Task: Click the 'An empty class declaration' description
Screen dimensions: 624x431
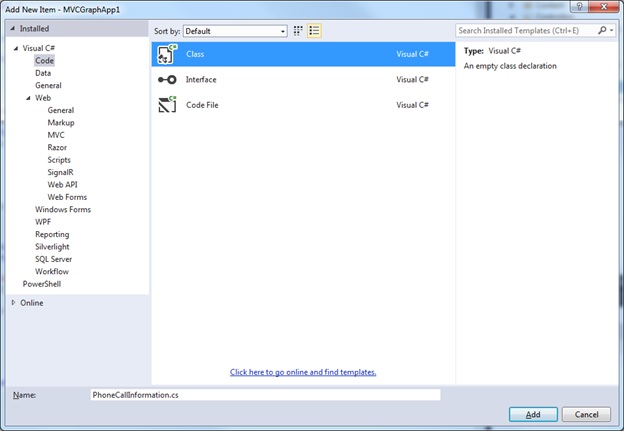Action: [x=510, y=66]
